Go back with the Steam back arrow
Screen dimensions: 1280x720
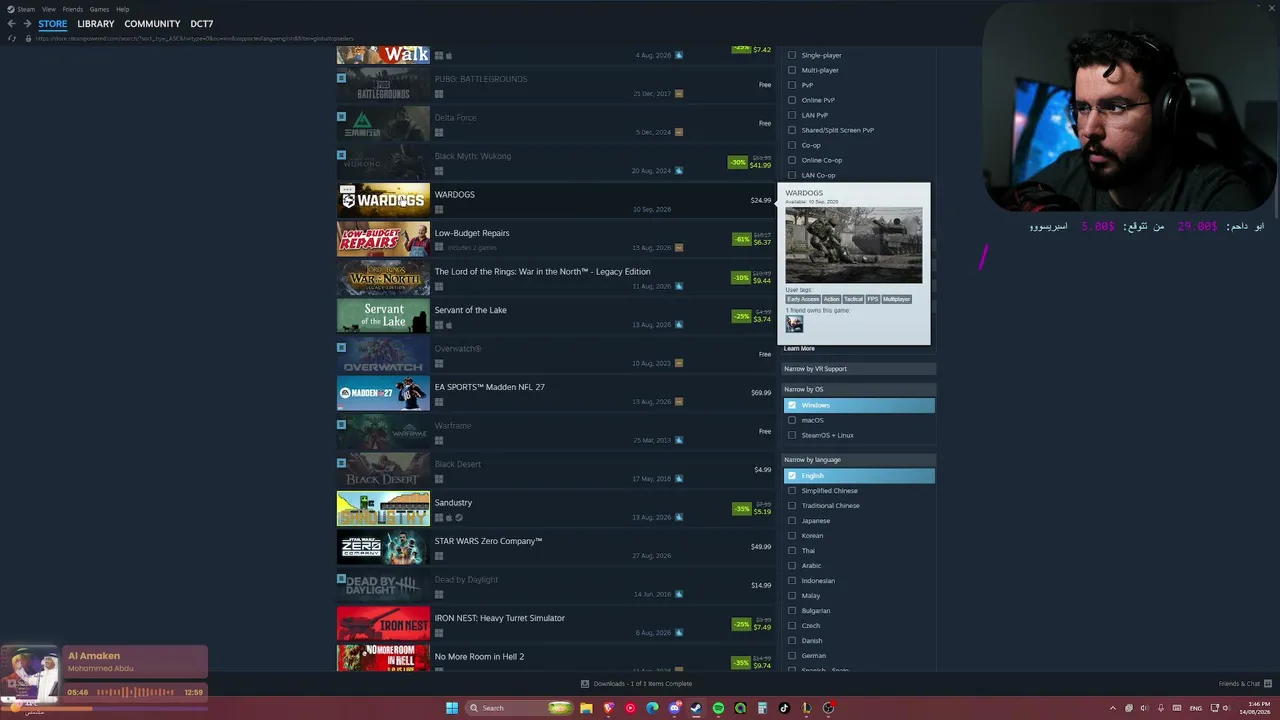[x=12, y=24]
